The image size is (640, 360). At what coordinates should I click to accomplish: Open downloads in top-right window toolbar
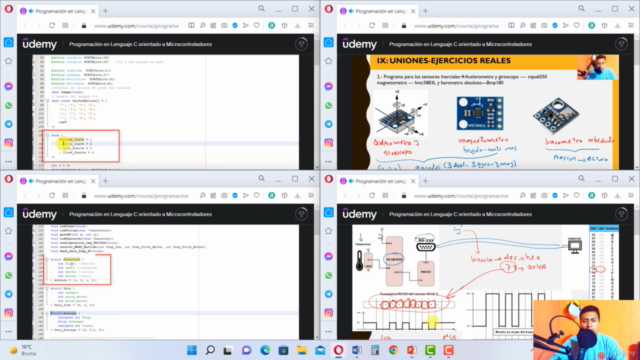[617, 25]
